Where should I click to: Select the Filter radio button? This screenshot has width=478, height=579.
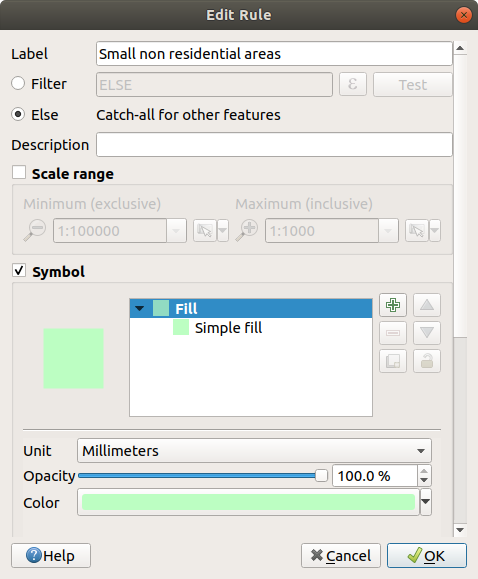click(x=18, y=83)
